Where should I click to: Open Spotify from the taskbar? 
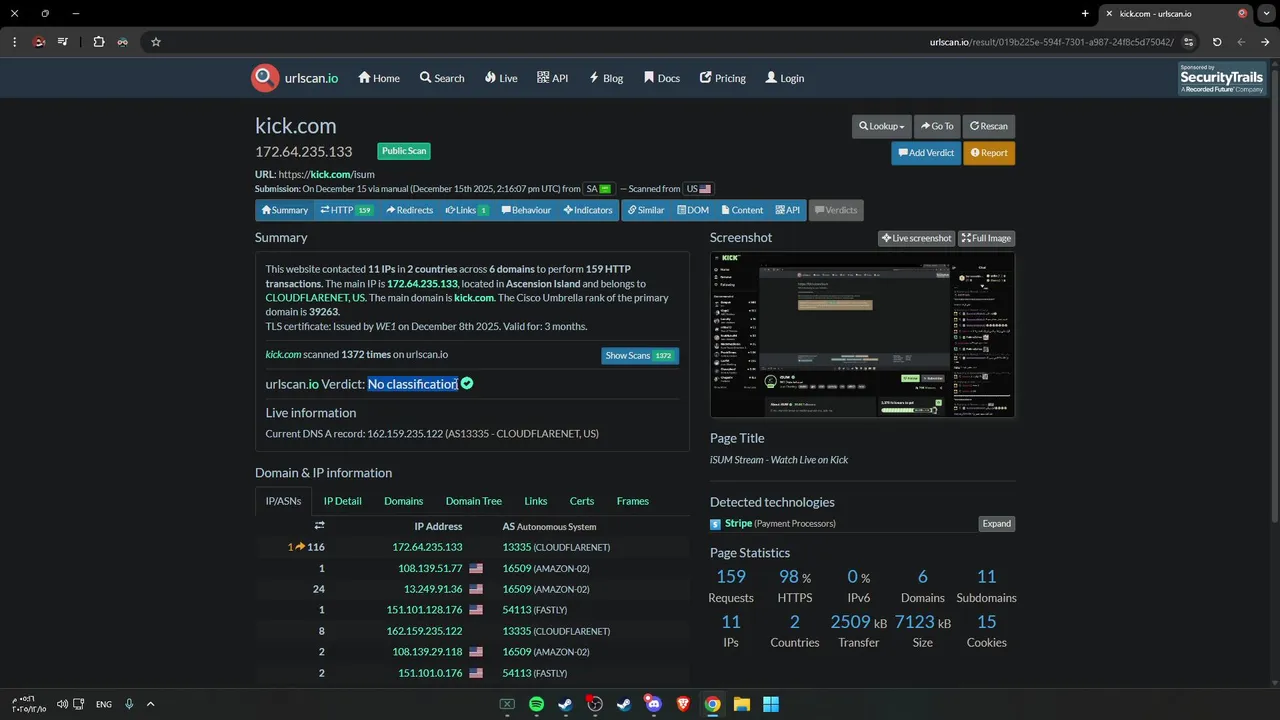[x=536, y=704]
